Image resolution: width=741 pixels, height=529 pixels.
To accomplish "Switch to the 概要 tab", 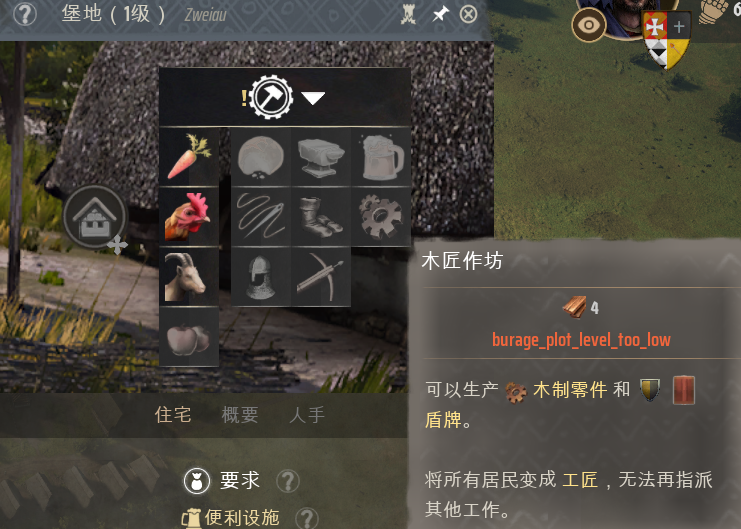I will click(x=240, y=415).
